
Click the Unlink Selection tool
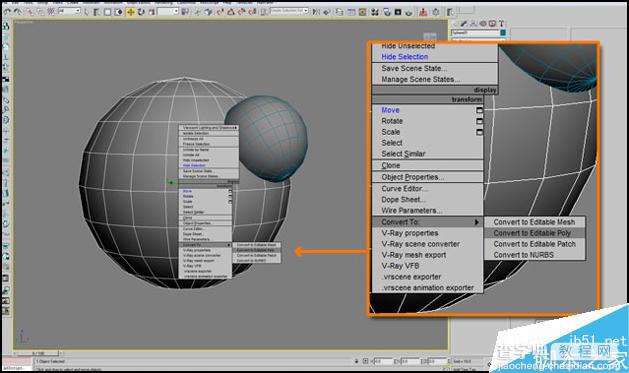[40, 12]
